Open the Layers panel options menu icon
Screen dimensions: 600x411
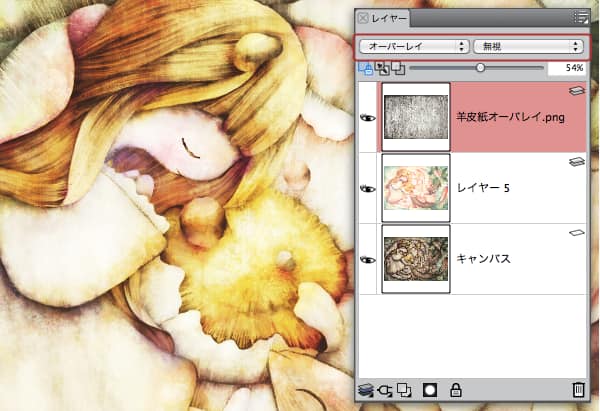point(581,17)
